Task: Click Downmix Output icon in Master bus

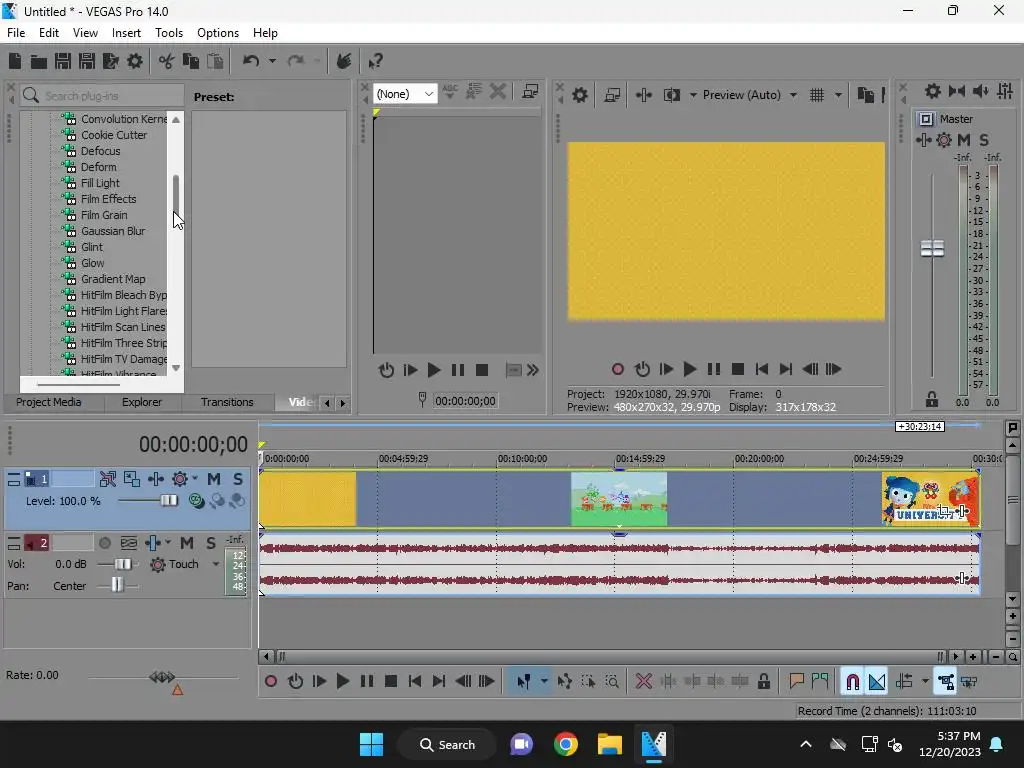Action: (x=957, y=91)
